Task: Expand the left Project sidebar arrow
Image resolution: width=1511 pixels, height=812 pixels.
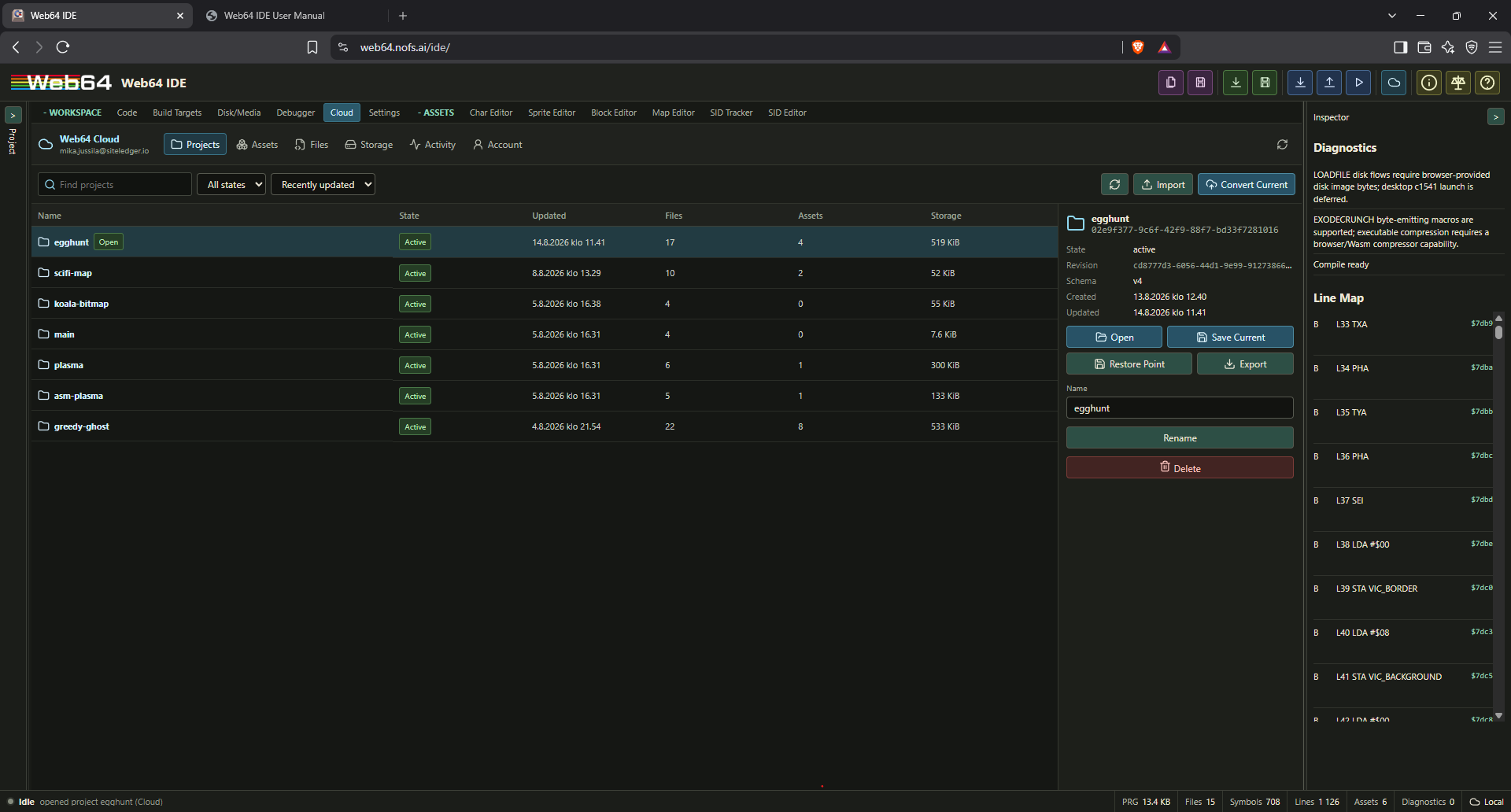Action: click(13, 115)
